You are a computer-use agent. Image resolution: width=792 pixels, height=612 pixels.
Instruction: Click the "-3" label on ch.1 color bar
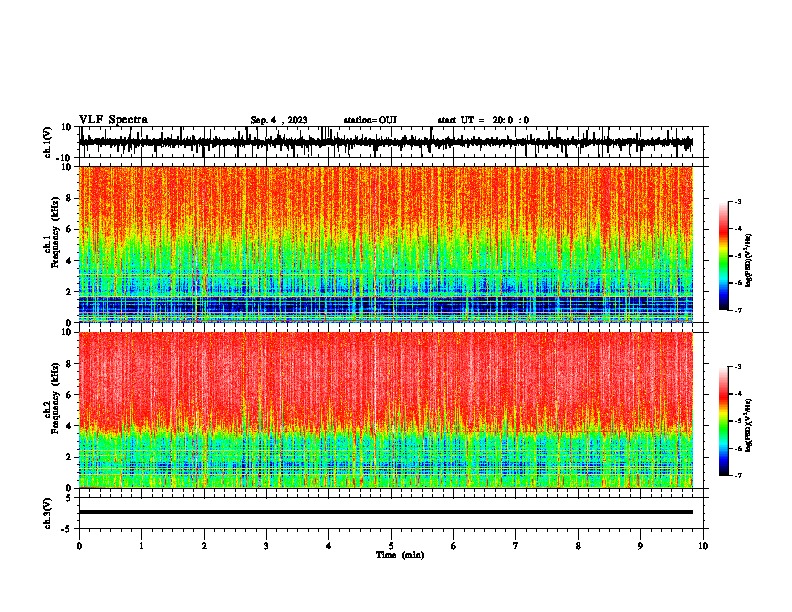737,201
